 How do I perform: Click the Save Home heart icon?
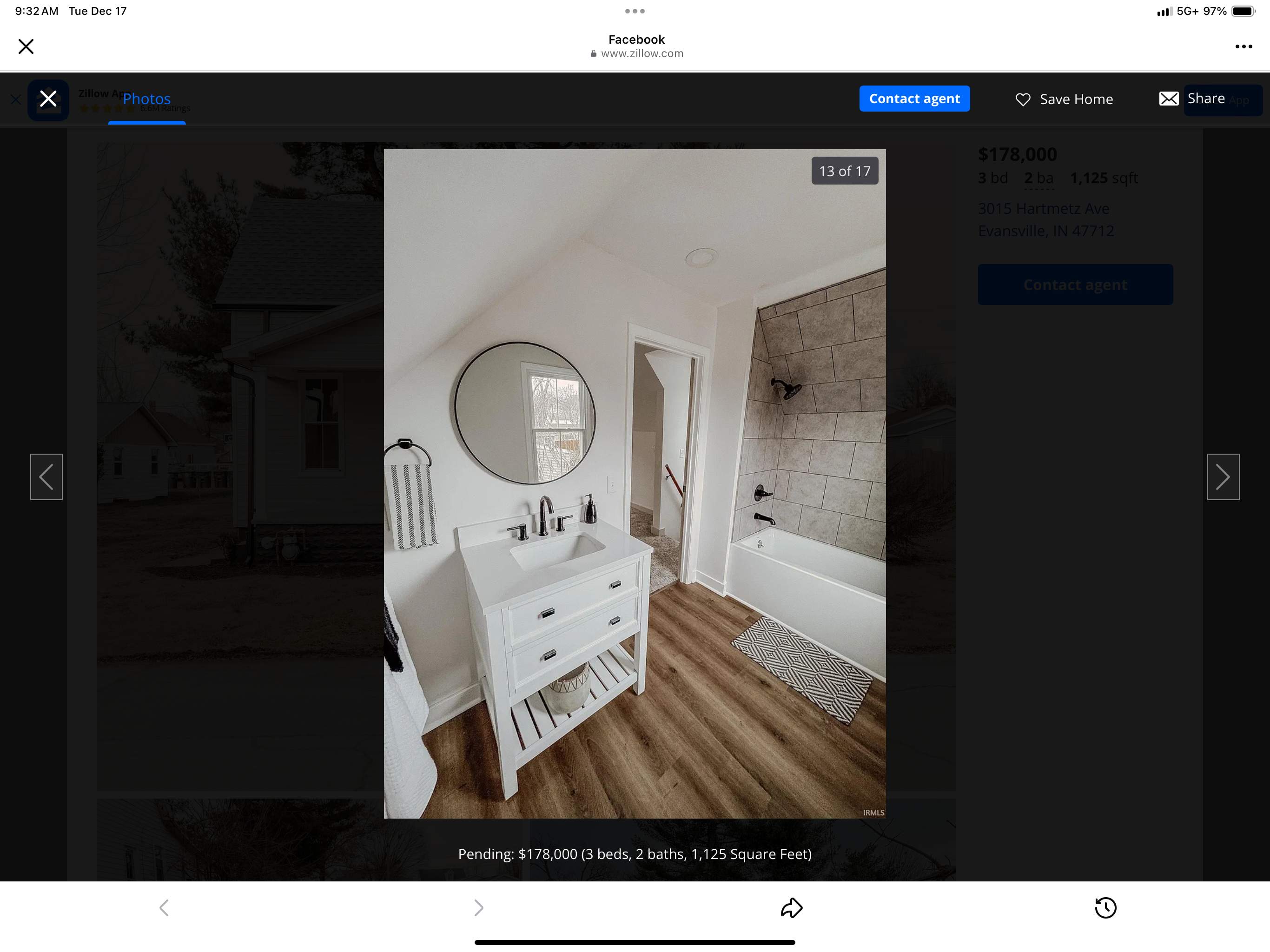coord(1023,99)
